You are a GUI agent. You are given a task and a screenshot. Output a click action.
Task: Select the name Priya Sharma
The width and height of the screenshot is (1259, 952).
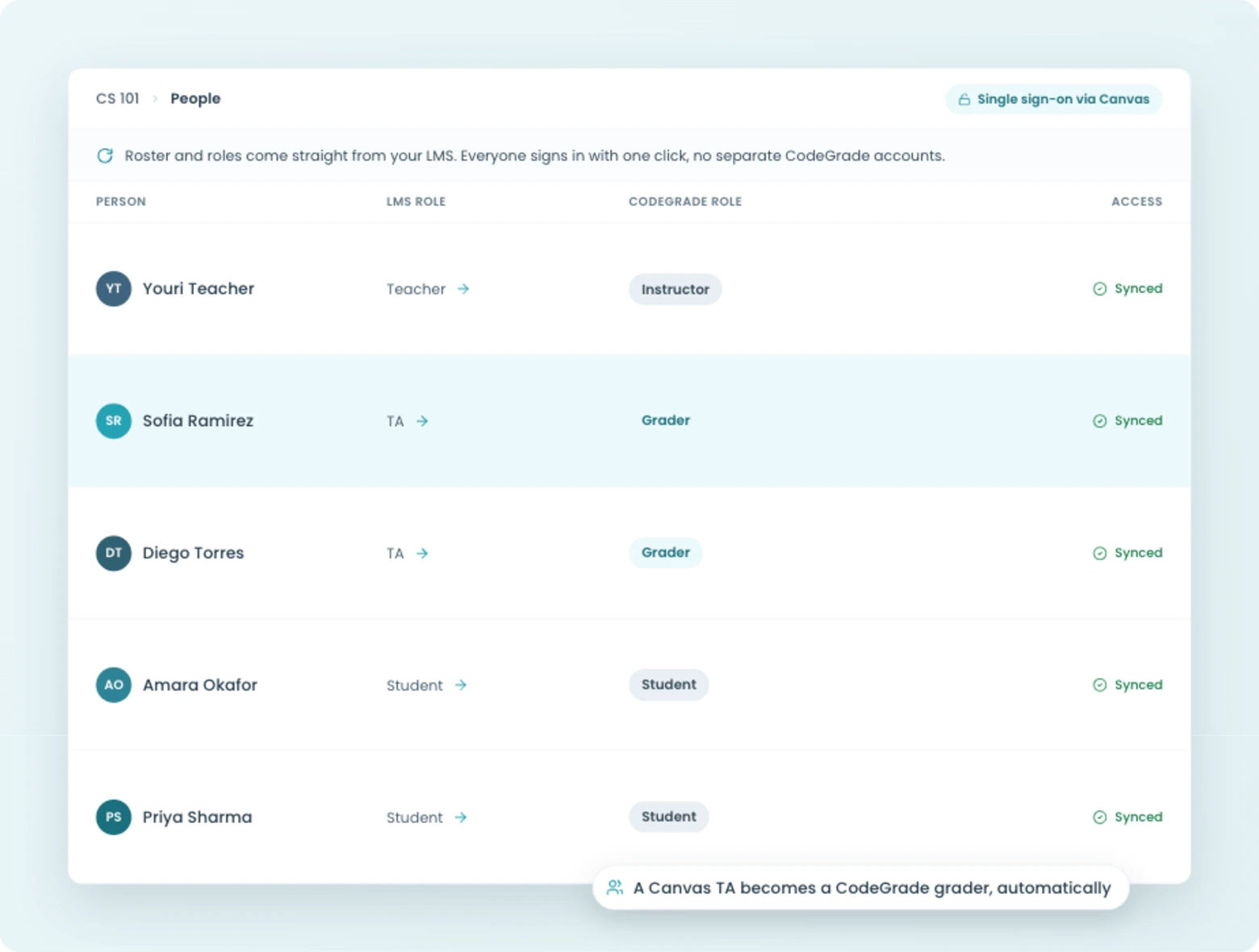pos(197,817)
